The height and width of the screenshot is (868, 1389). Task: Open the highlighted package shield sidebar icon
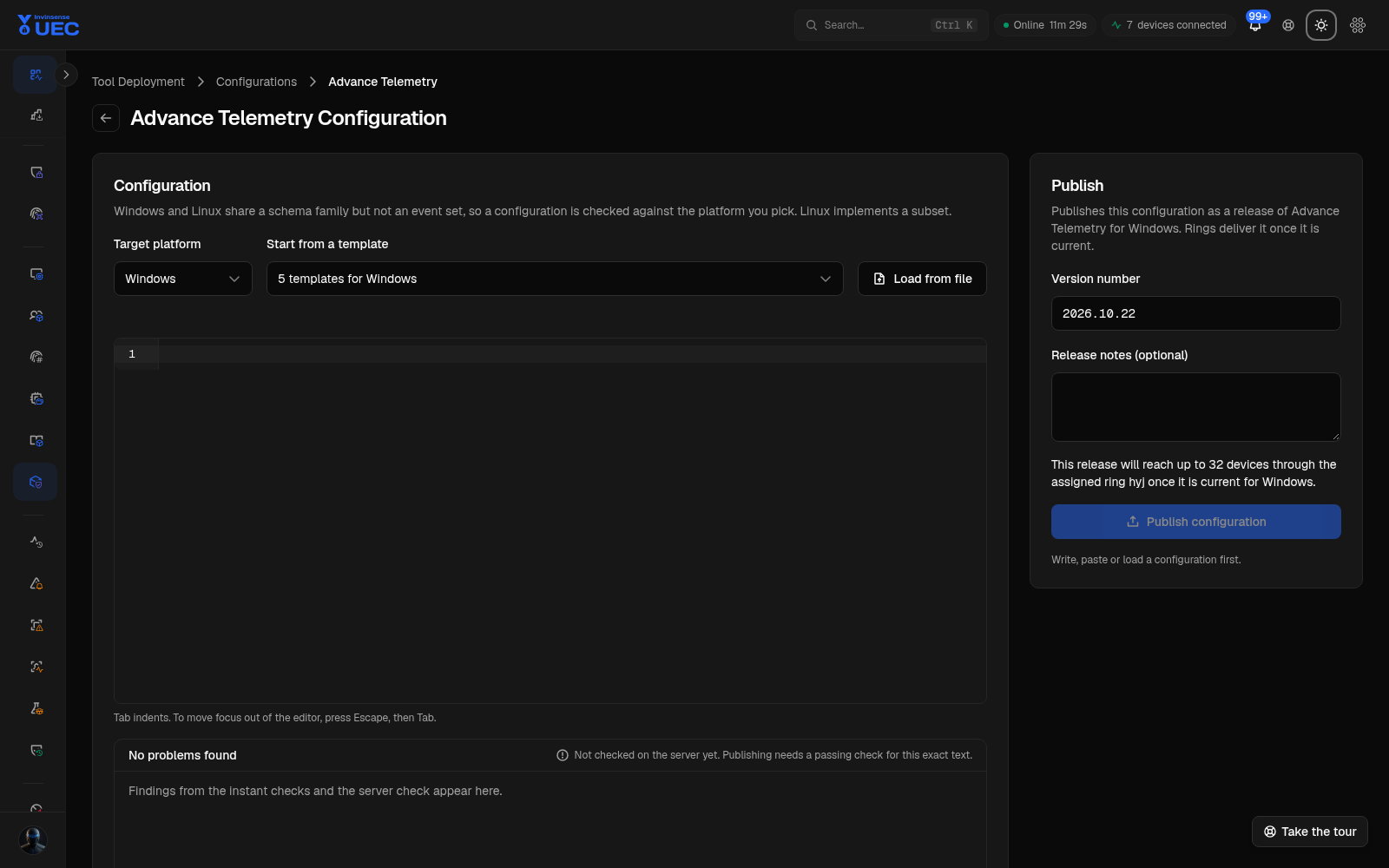(36, 482)
